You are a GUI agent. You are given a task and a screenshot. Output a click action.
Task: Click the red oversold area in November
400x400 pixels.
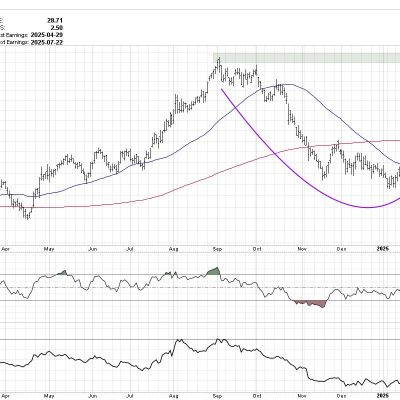[x=310, y=304]
